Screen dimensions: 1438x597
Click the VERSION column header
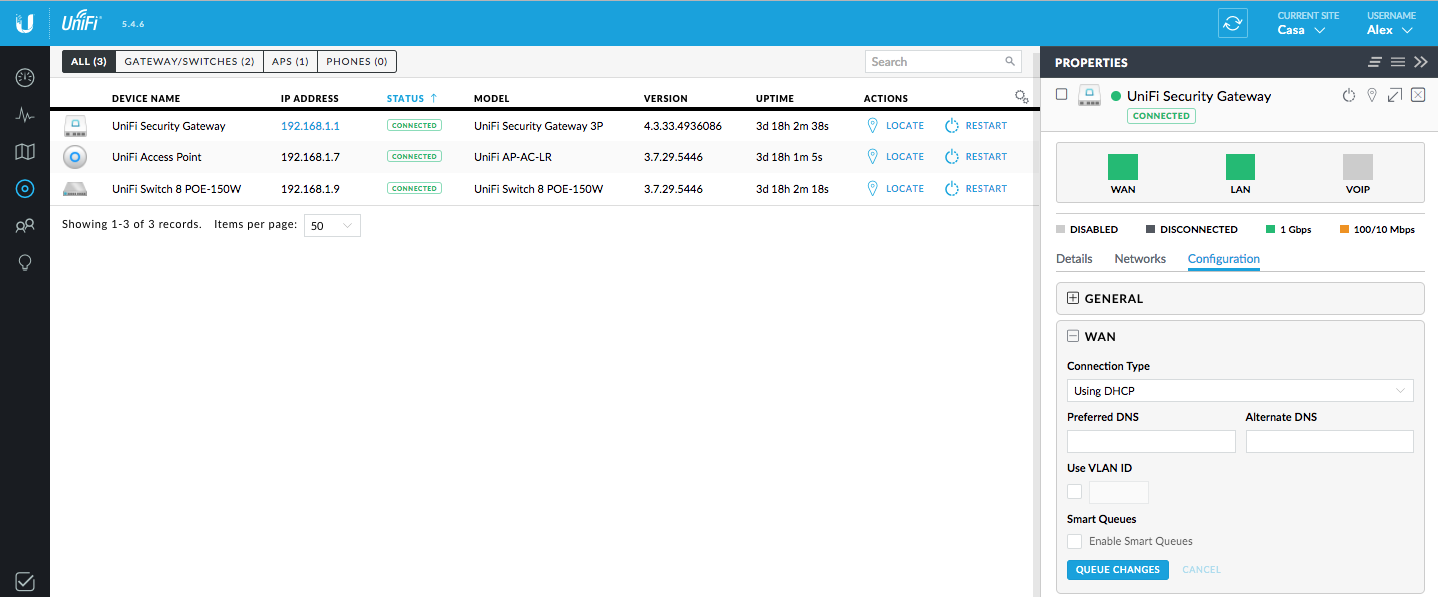point(666,99)
